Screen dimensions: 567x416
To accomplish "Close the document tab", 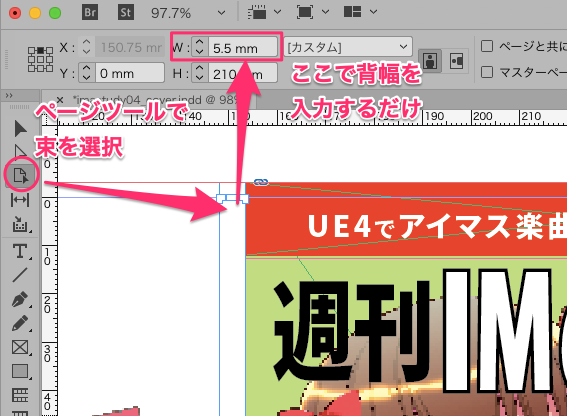I will click(x=60, y=100).
